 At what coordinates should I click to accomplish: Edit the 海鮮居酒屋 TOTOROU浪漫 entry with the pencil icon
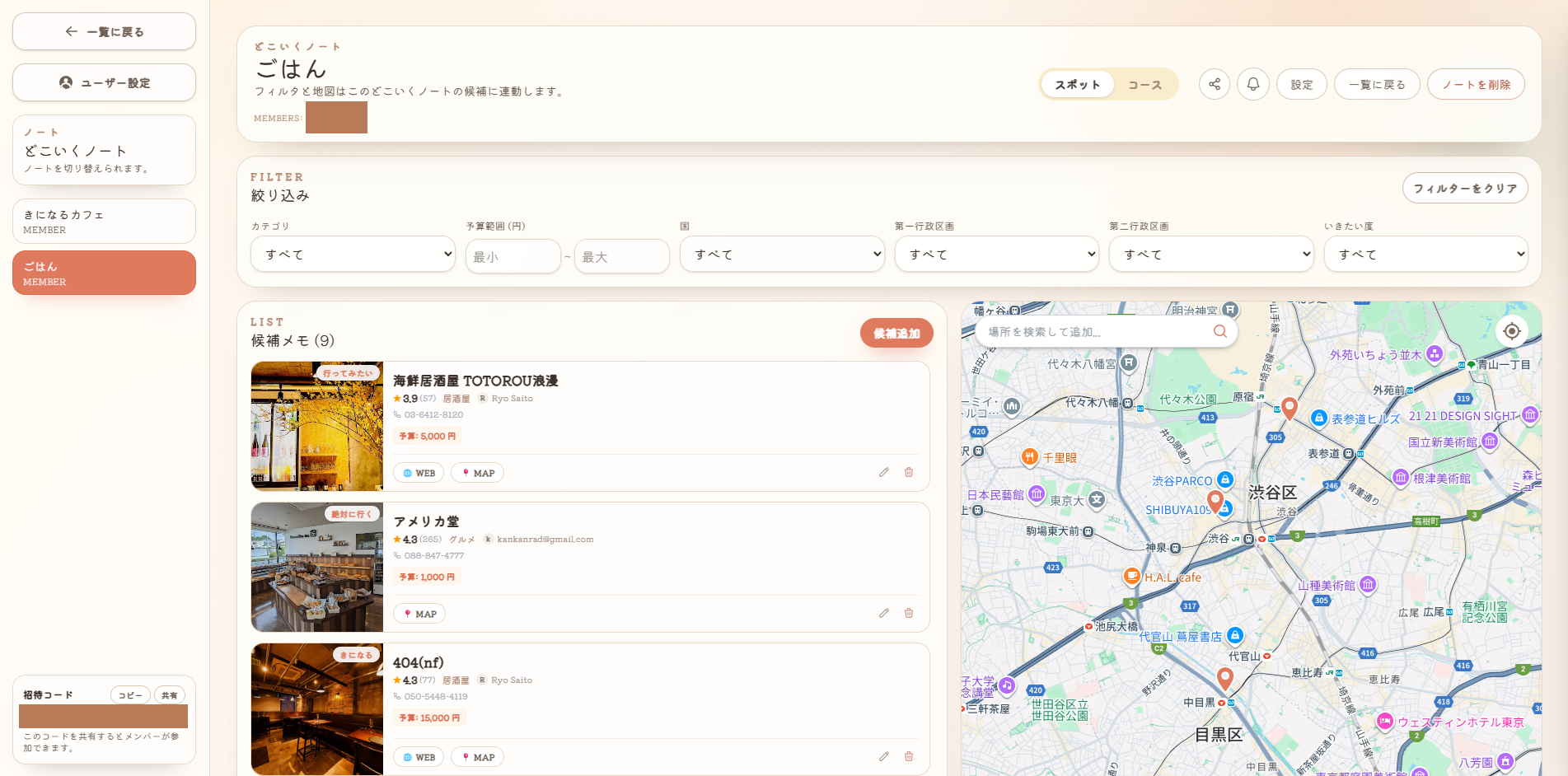[883, 472]
